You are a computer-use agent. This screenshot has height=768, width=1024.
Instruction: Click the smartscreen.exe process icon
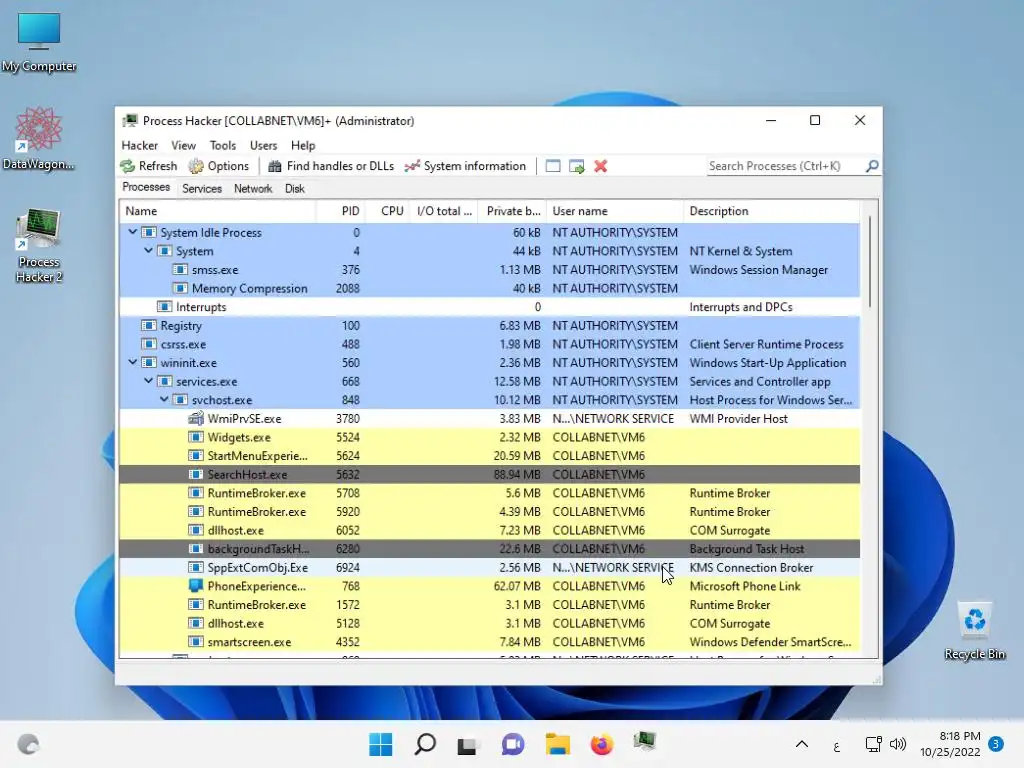pos(196,642)
